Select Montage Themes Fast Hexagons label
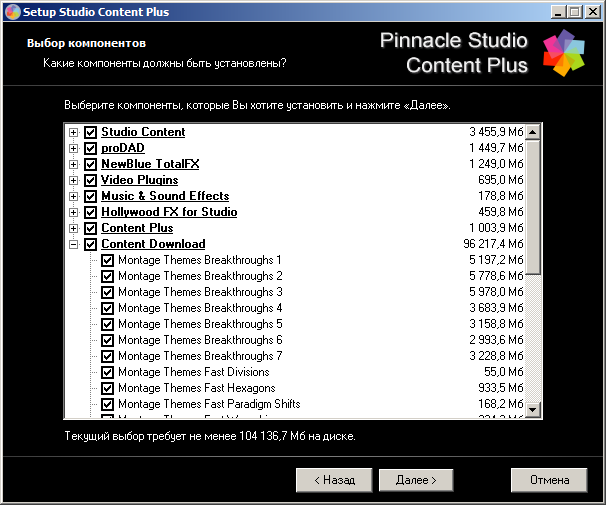606x505 pixels. tap(197, 388)
